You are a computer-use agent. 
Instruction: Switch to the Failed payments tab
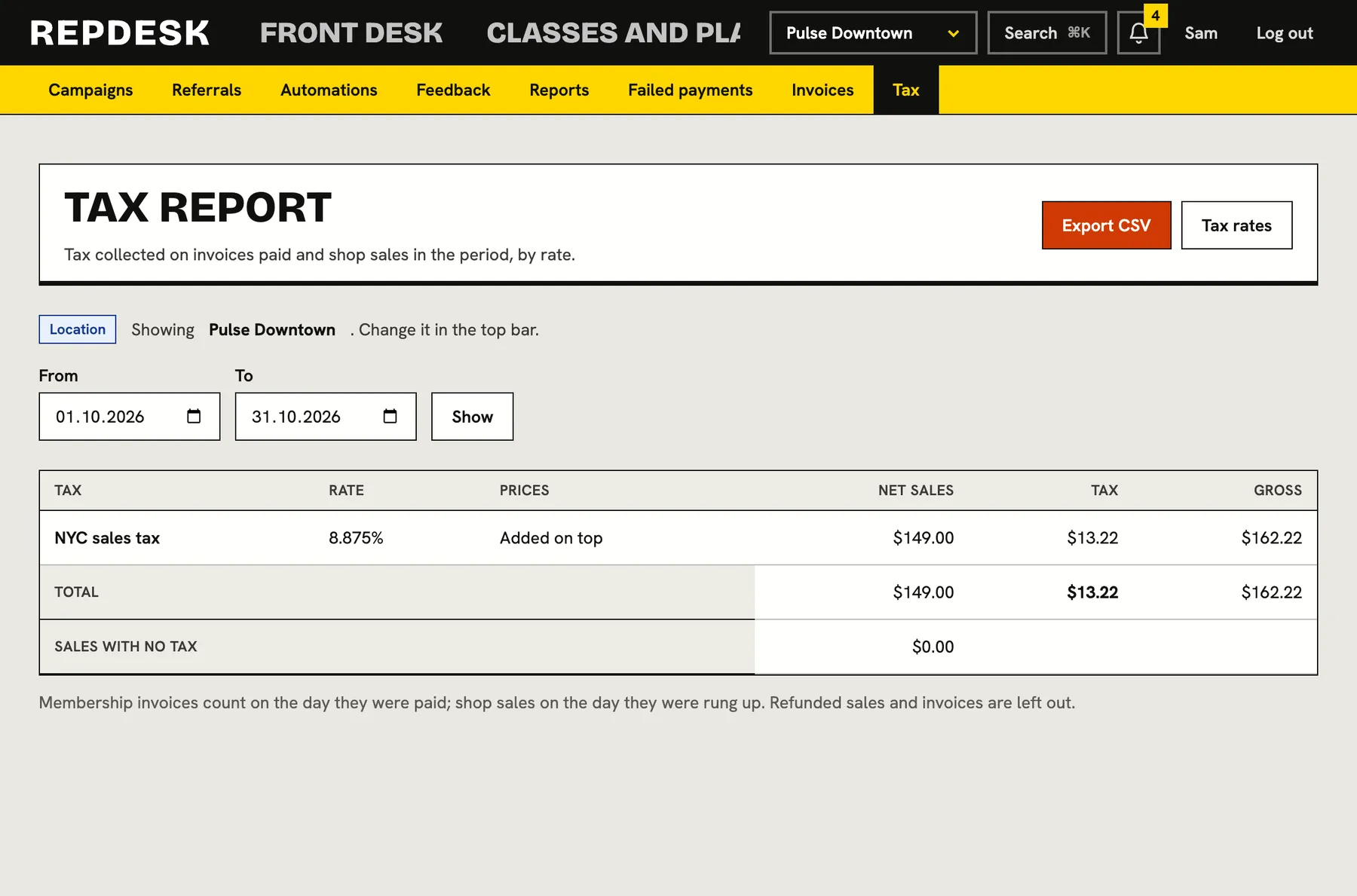(x=691, y=90)
